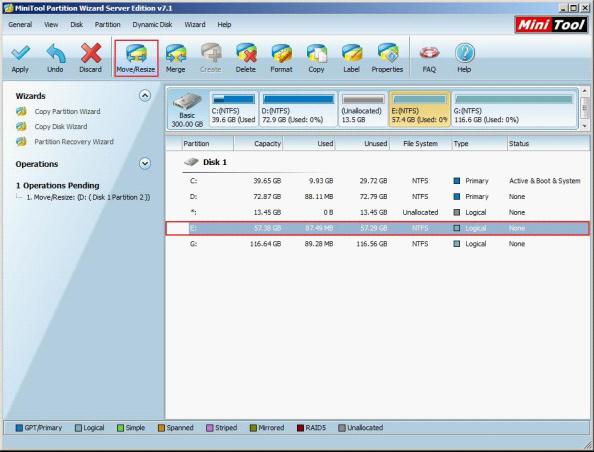Click the Disk 1 header label

pos(215,162)
